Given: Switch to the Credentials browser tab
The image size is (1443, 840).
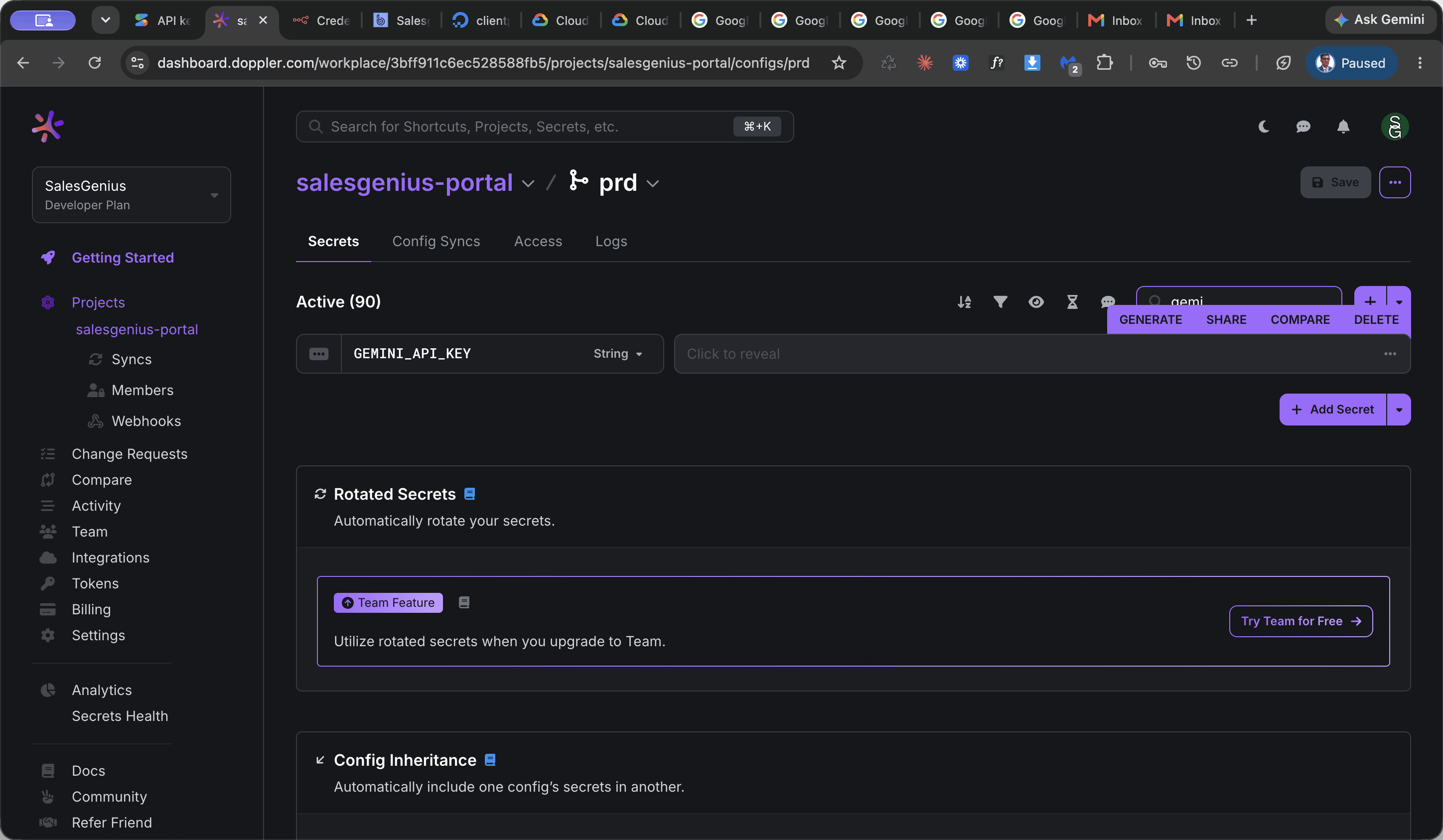Looking at the screenshot, I should [x=322, y=20].
